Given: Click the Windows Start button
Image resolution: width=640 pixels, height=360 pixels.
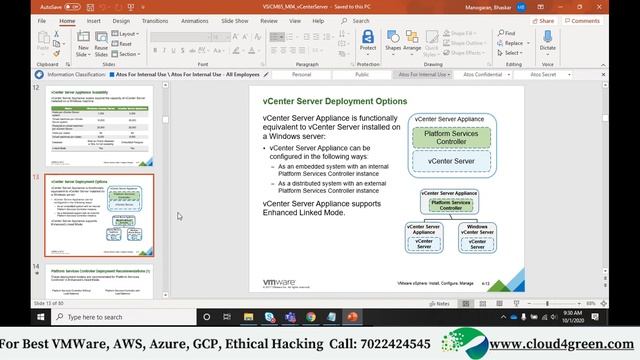Looking at the screenshot, I should coord(41,317).
